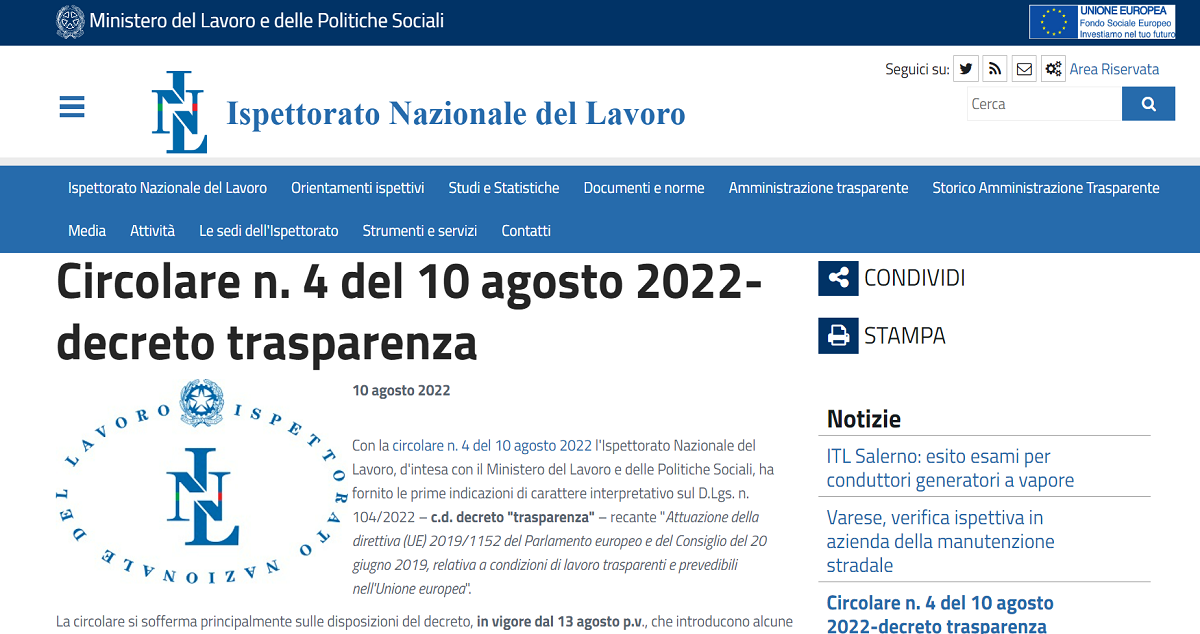
Task: Click the CONDIVIDI label
Action: click(915, 278)
